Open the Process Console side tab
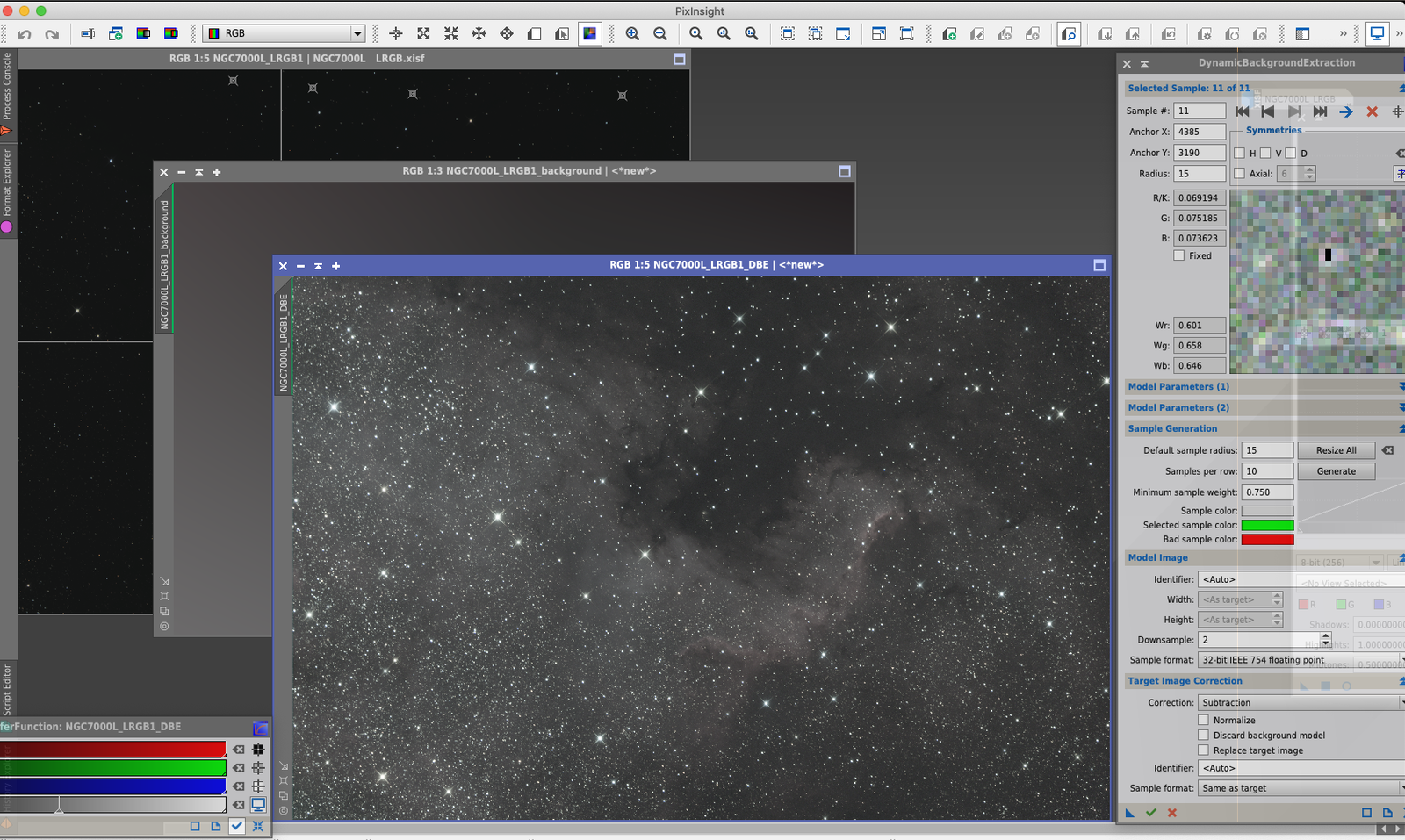 tap(7, 86)
